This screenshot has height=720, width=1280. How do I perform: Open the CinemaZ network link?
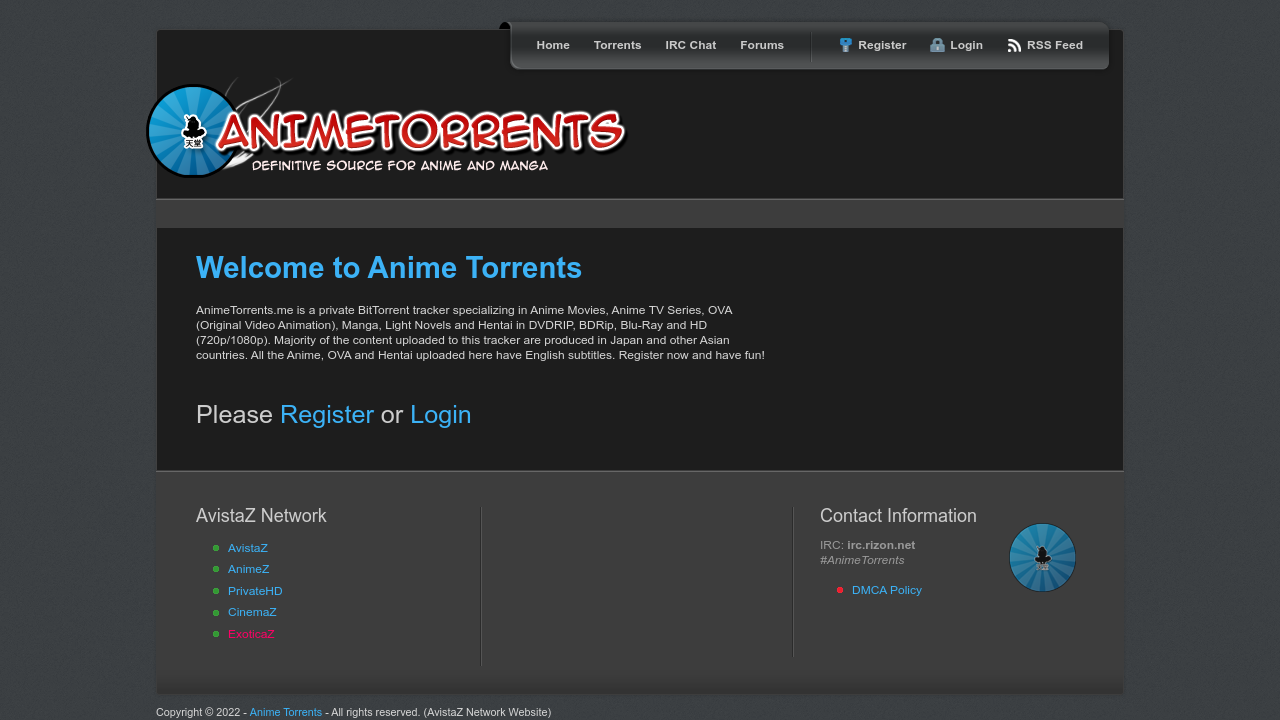tap(252, 612)
